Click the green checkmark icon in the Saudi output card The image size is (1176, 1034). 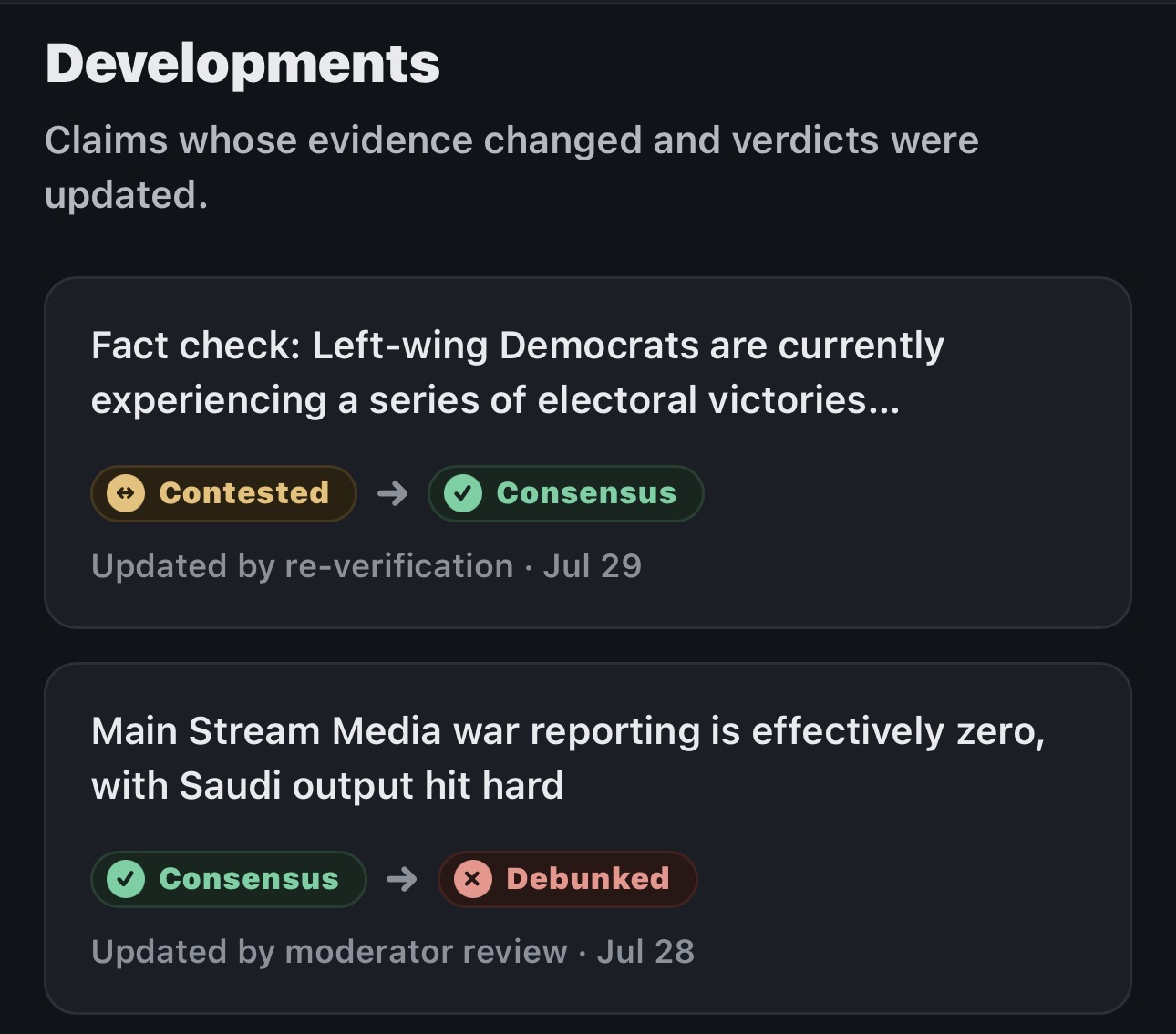pyautogui.click(x=126, y=879)
